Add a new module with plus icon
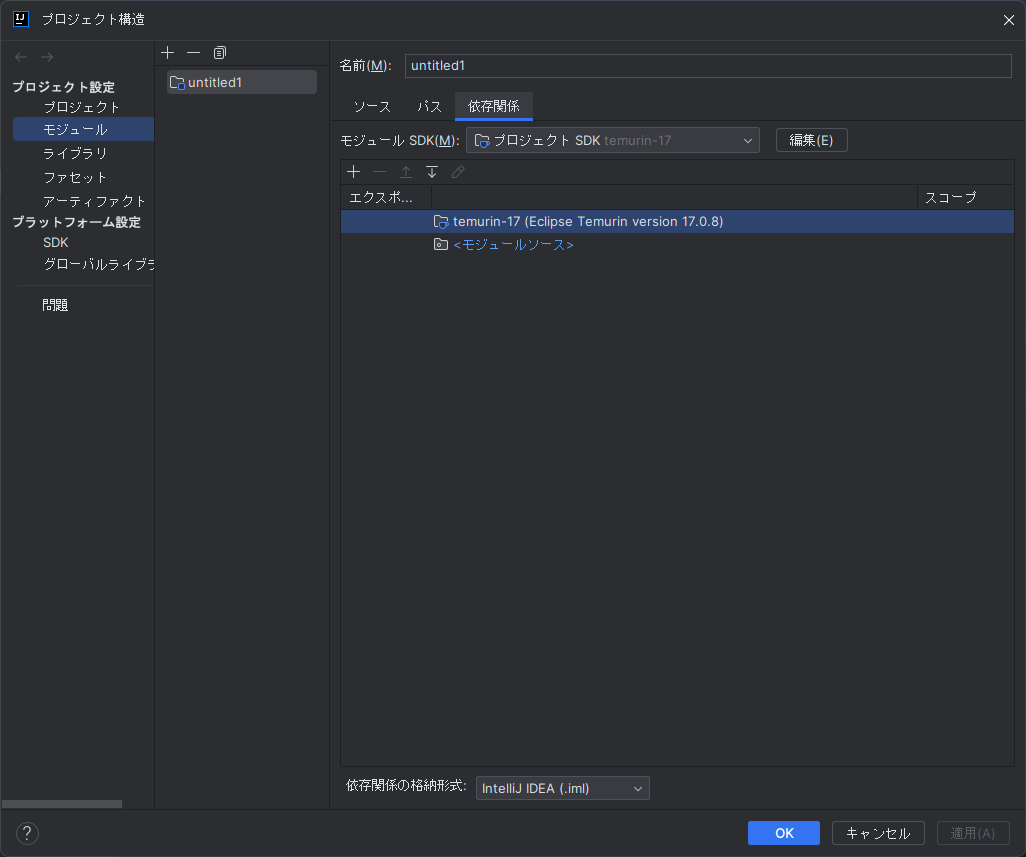The height and width of the screenshot is (857, 1026). (x=168, y=52)
